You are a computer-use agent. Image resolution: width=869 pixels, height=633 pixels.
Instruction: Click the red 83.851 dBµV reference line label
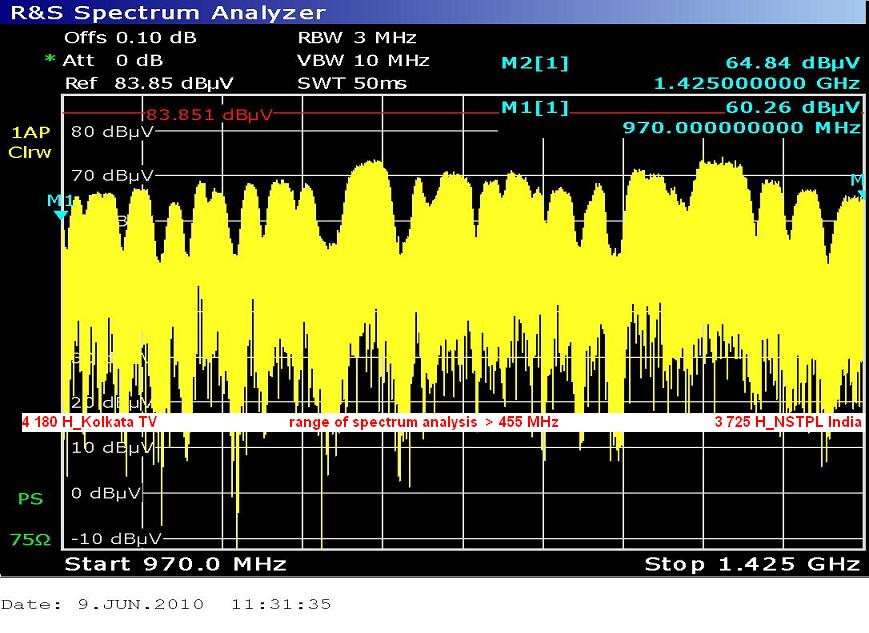[208, 114]
